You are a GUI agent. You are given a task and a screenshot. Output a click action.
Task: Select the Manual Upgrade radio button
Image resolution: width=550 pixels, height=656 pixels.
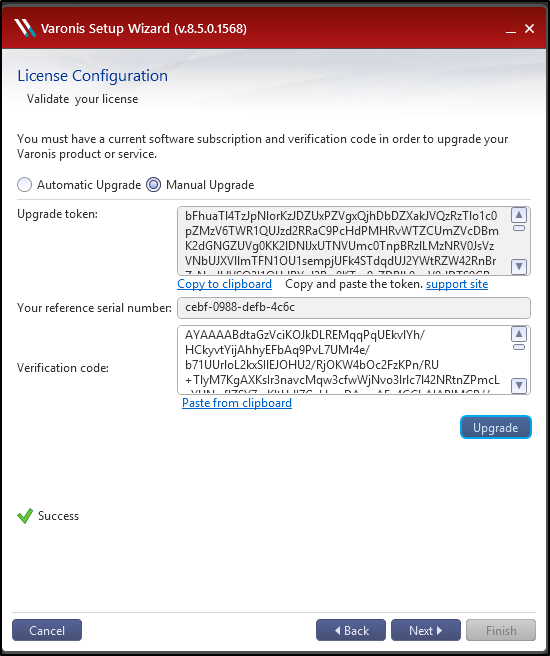coord(153,184)
